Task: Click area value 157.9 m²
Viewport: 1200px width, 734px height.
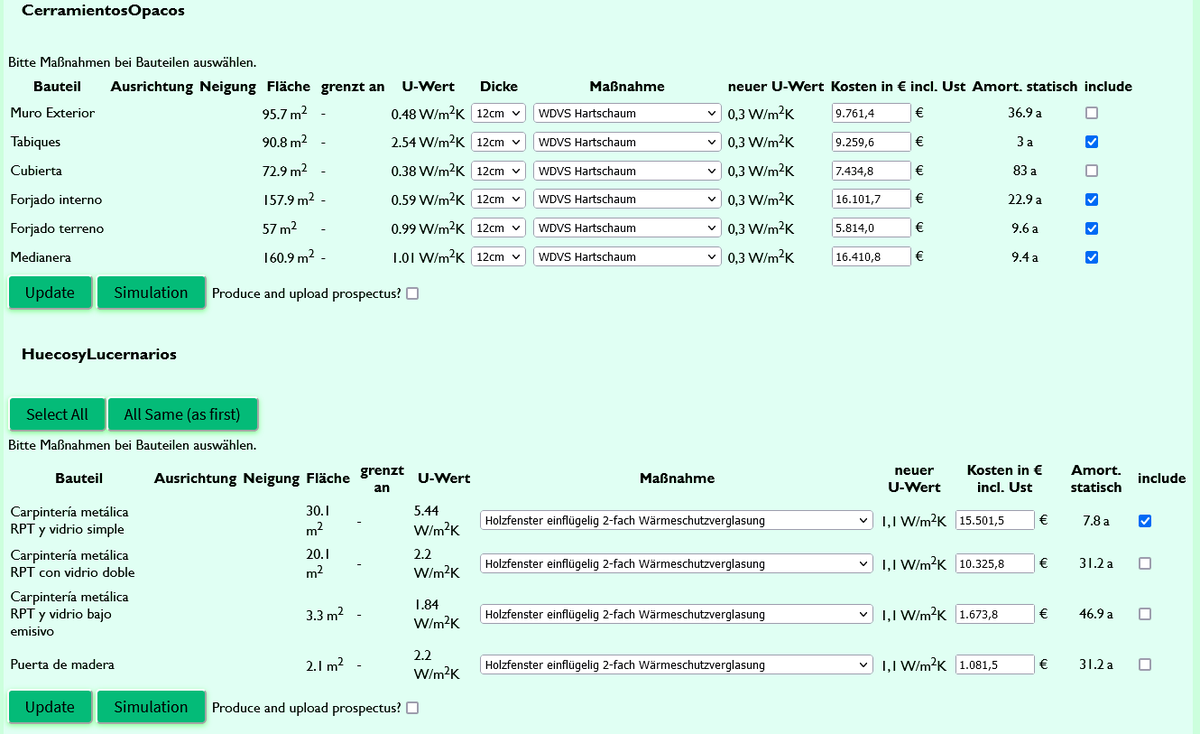Action: click(x=288, y=198)
